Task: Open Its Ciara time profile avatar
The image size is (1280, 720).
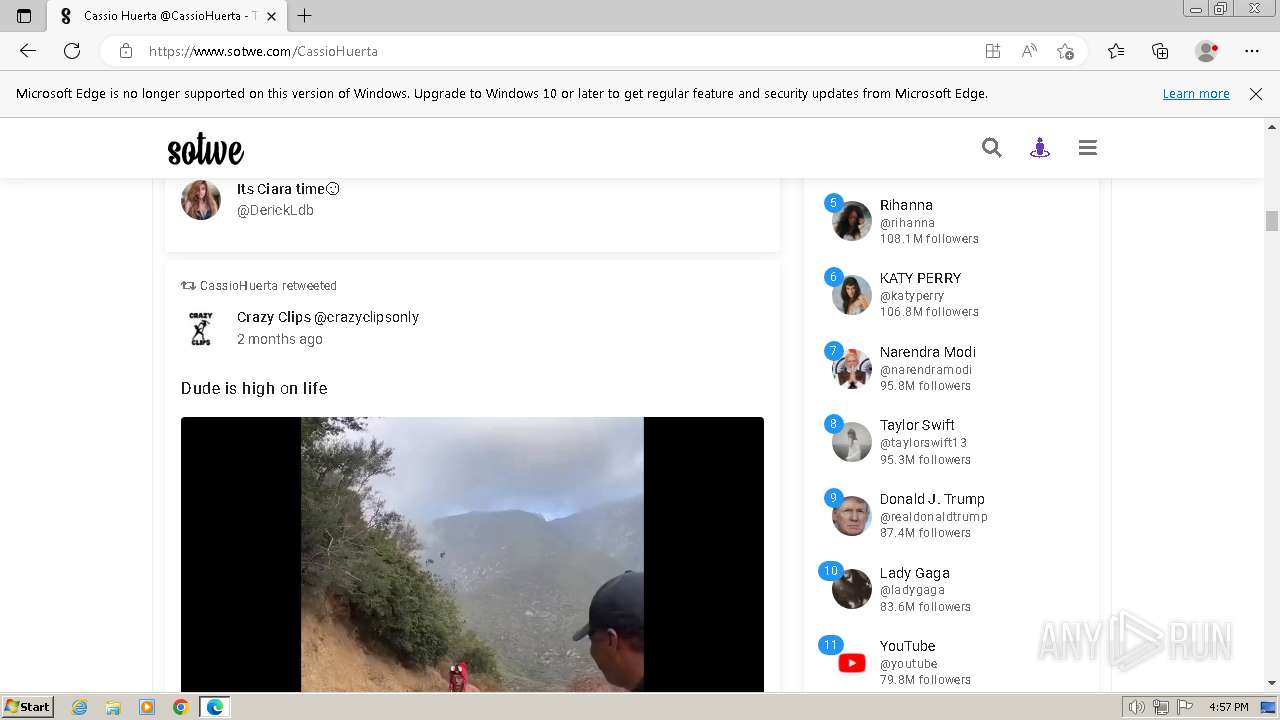Action: click(x=201, y=199)
